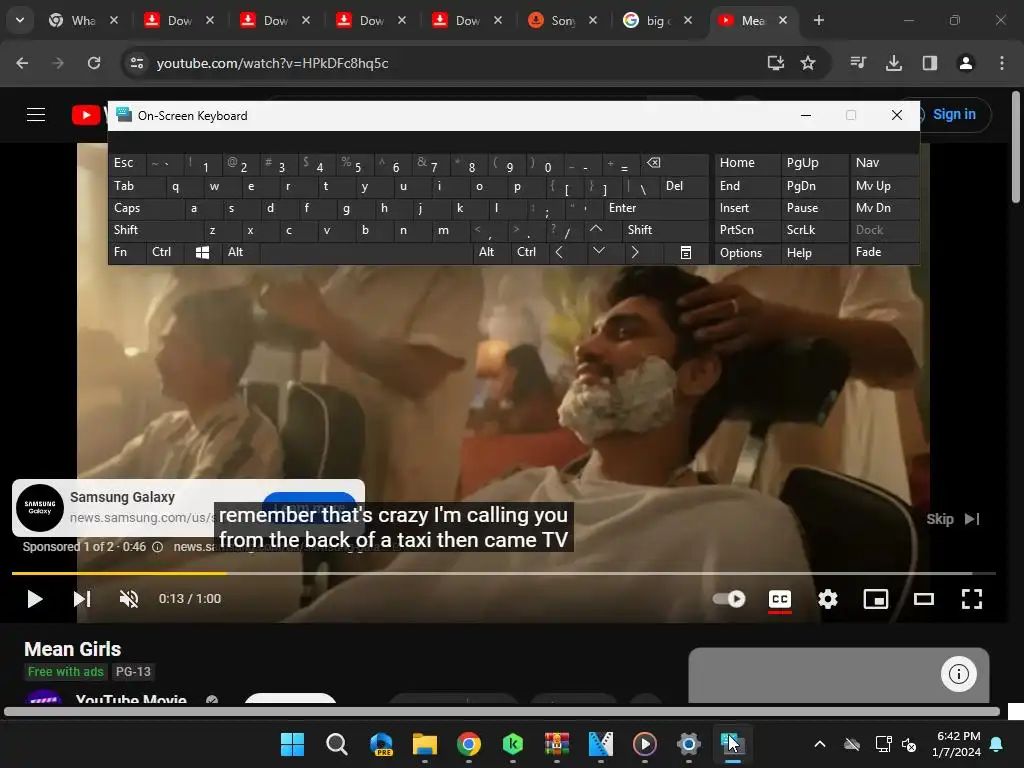Toggle Fn key on on-screen keyboard
Image resolution: width=1024 pixels, height=768 pixels.
tap(127, 252)
